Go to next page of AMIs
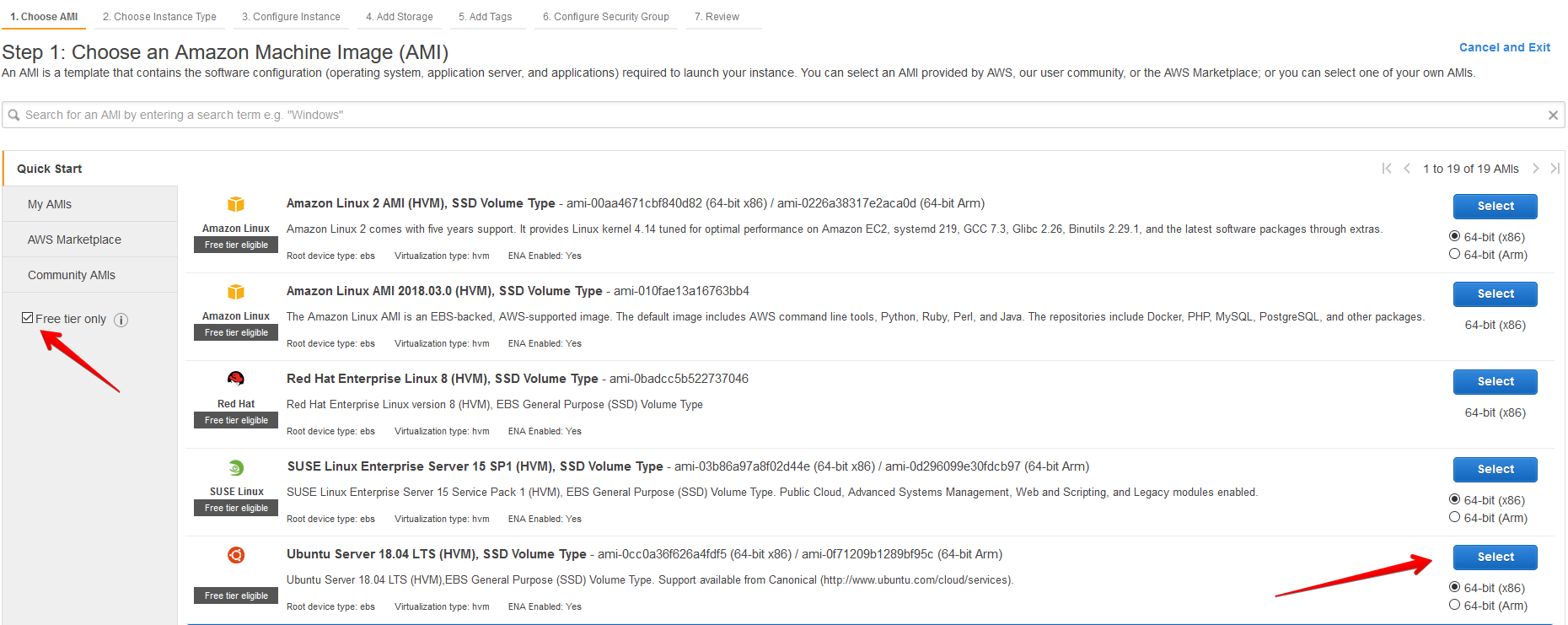1568x625 pixels. [1536, 169]
